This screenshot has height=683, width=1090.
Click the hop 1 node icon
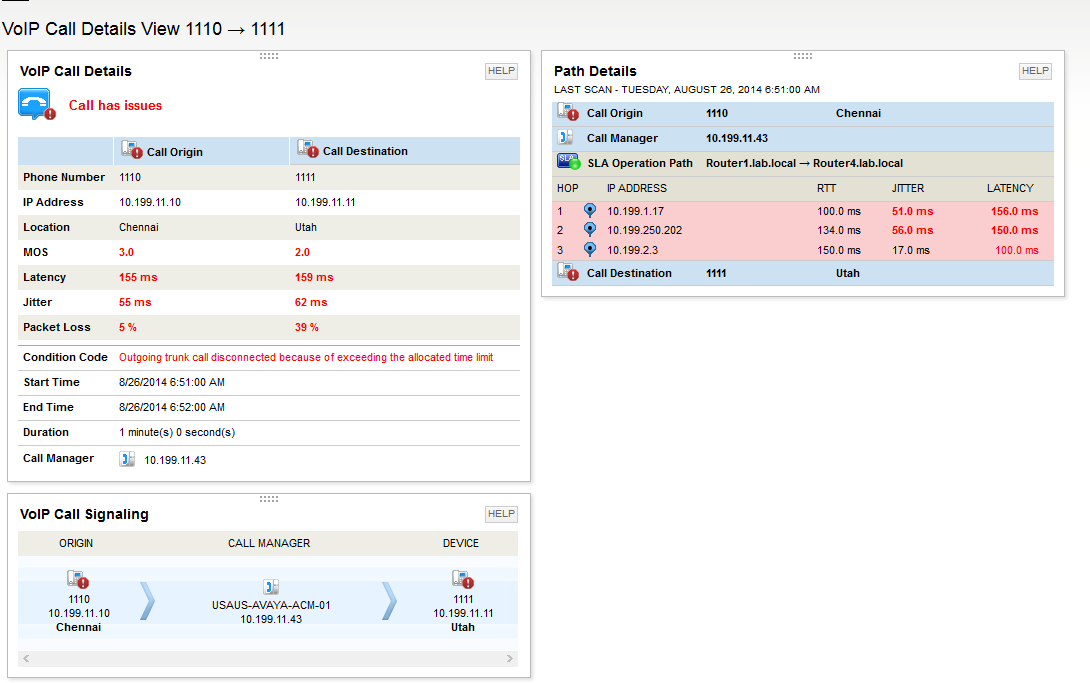589,210
